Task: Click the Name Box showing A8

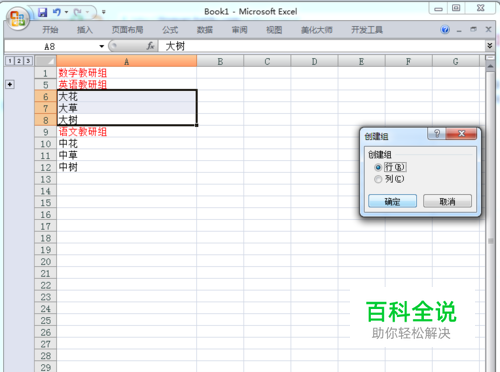Action: tap(50, 46)
